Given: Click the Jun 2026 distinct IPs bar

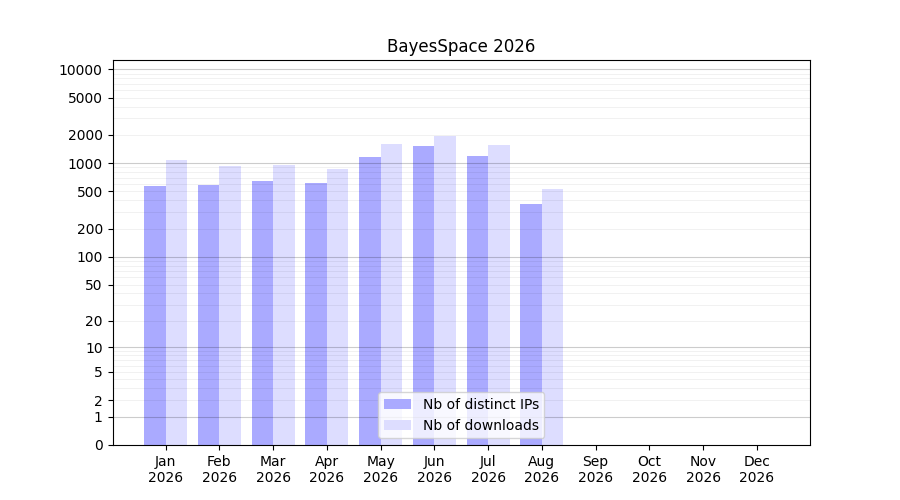Looking at the screenshot, I should (x=424, y=296).
